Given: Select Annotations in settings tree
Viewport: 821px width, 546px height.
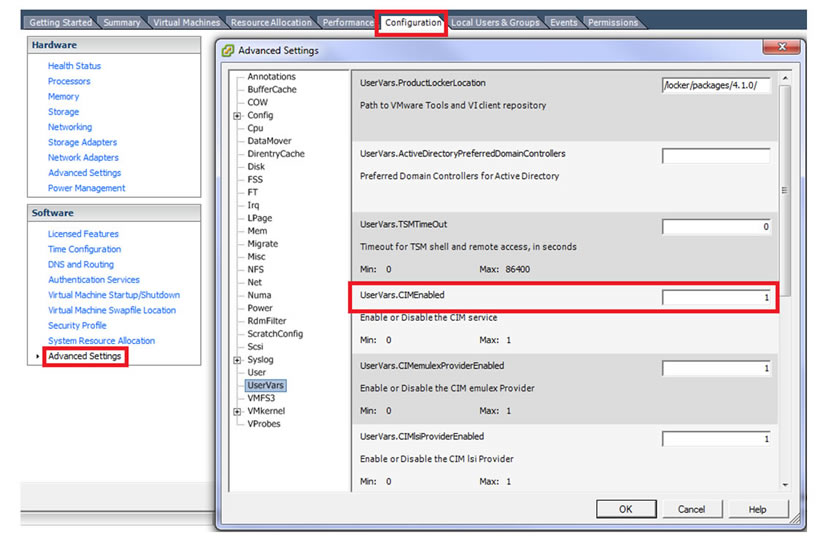Looking at the screenshot, I should point(271,76).
